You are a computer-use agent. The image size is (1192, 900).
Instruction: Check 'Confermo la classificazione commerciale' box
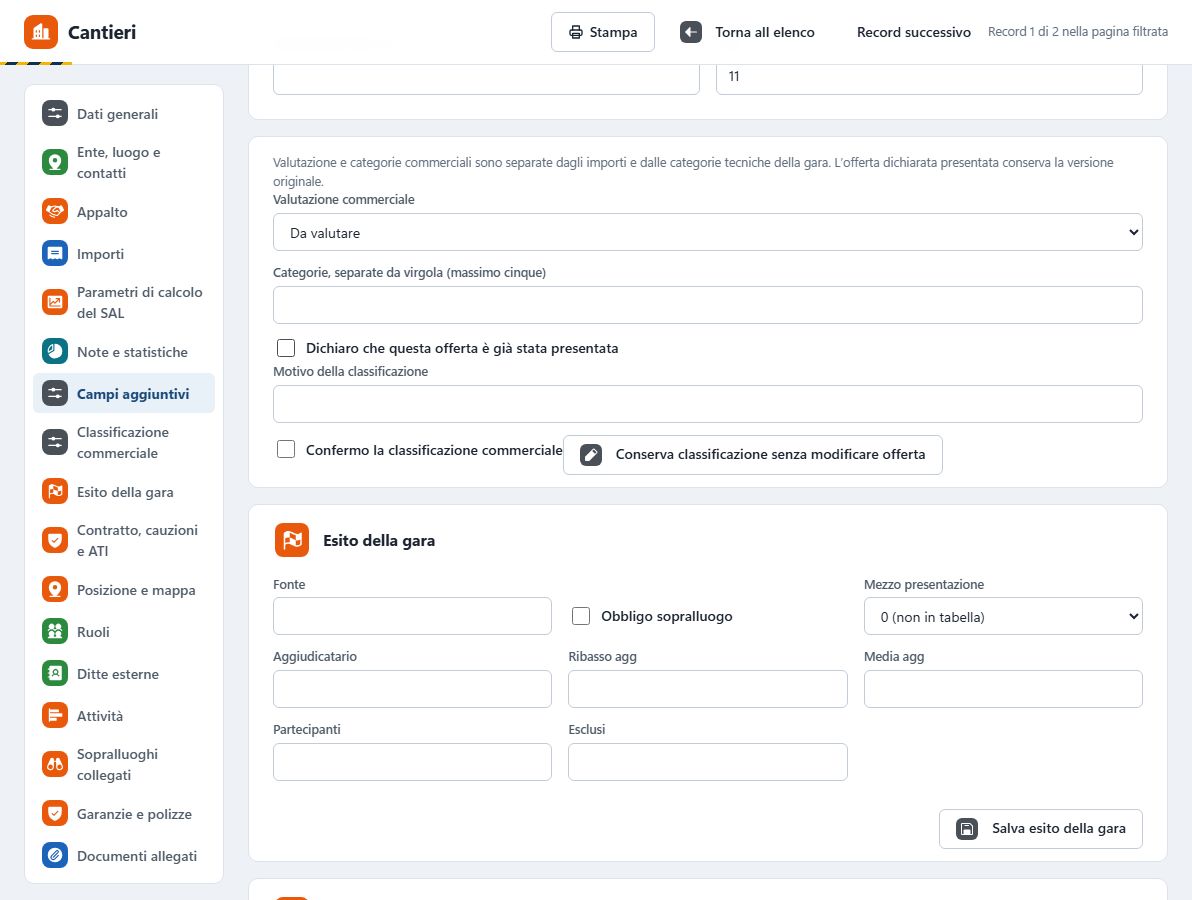click(286, 449)
